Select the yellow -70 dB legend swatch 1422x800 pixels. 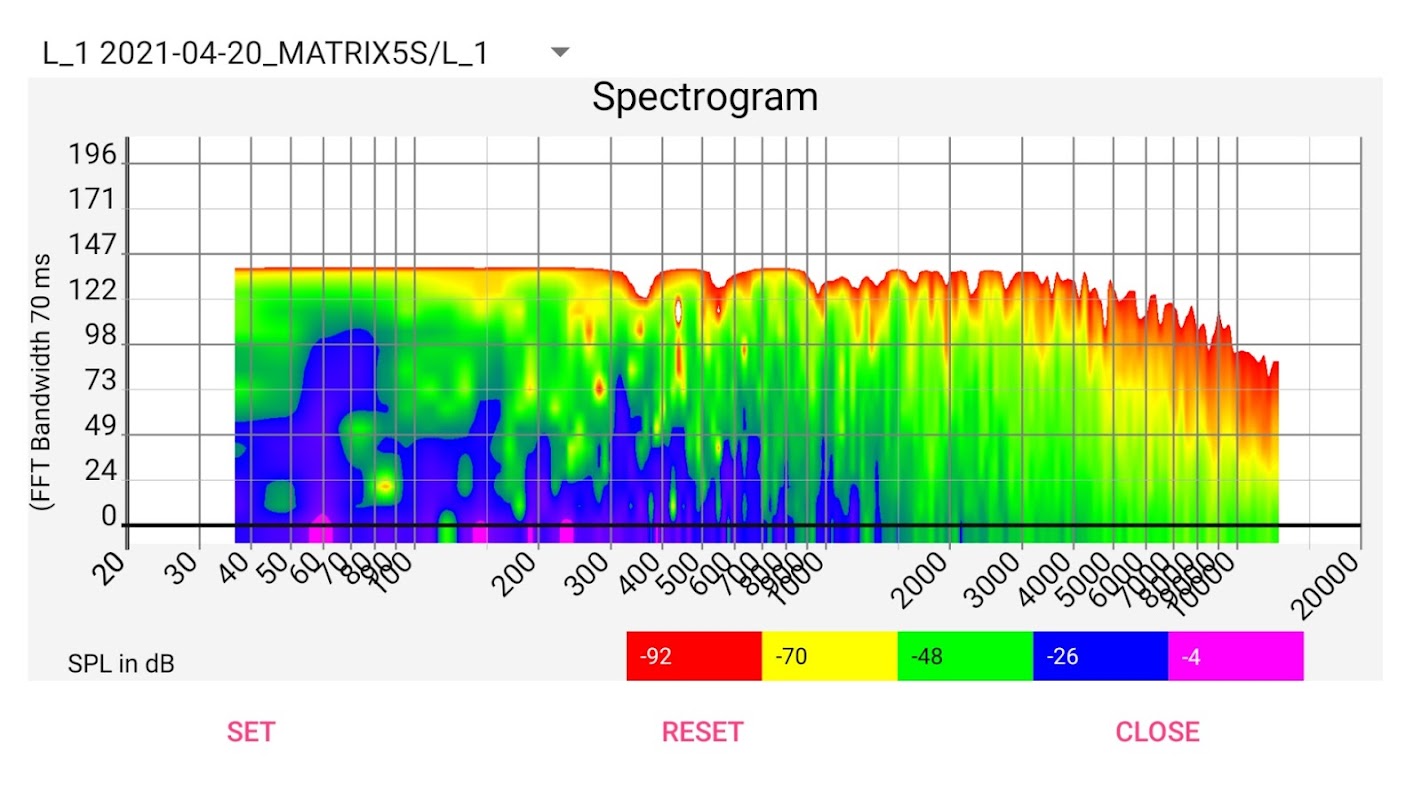[830, 656]
